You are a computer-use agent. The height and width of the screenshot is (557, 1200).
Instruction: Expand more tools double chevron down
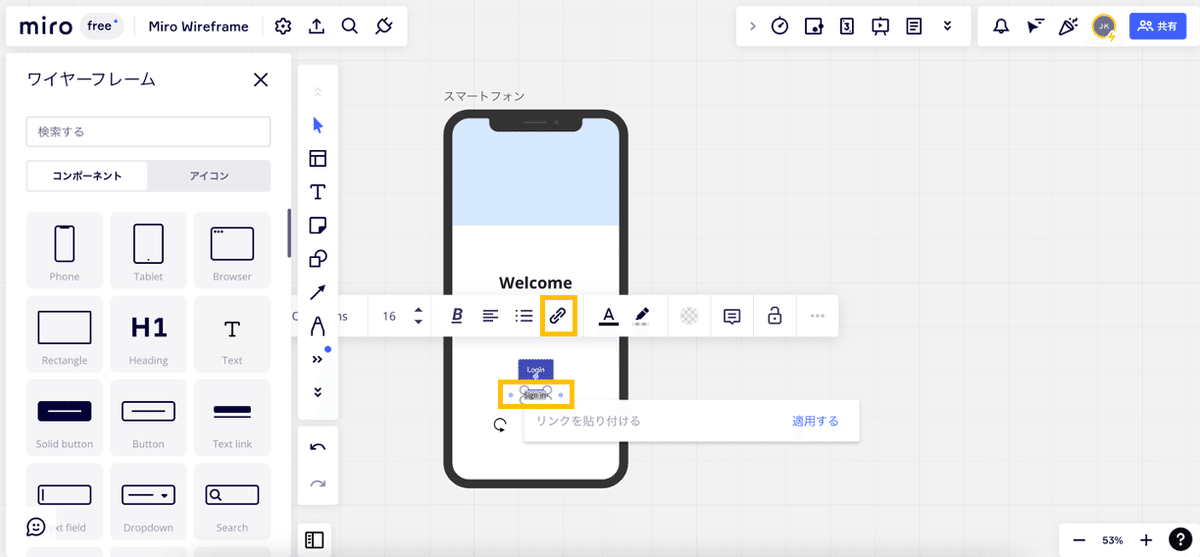tap(318, 392)
